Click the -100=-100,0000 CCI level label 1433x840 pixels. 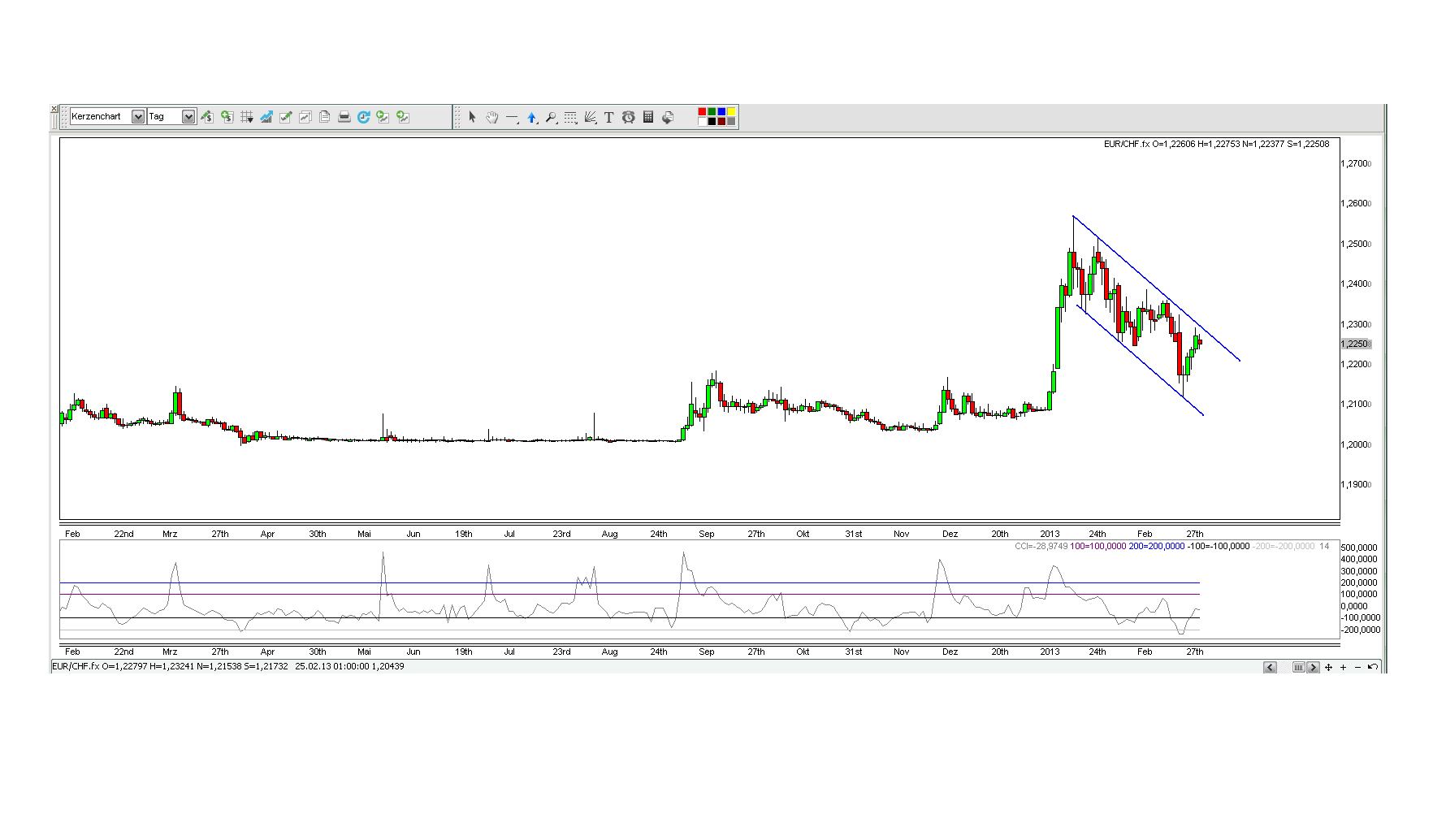coord(1219,547)
